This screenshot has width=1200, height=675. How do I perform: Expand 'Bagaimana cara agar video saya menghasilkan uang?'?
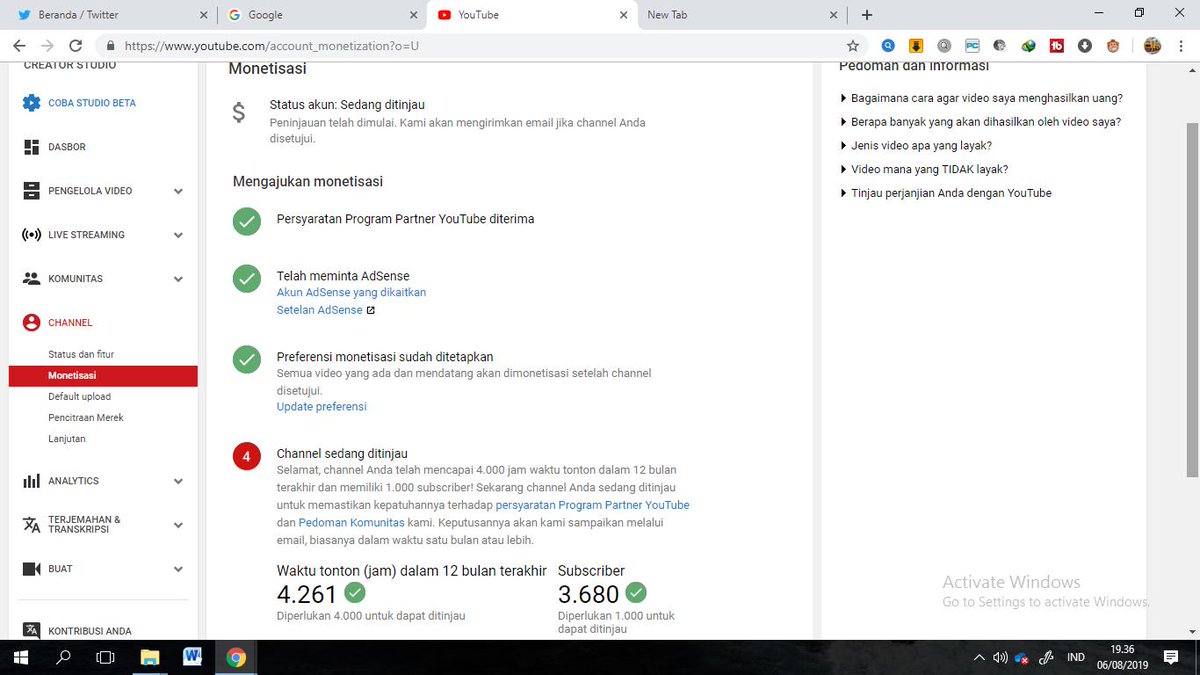coord(981,98)
